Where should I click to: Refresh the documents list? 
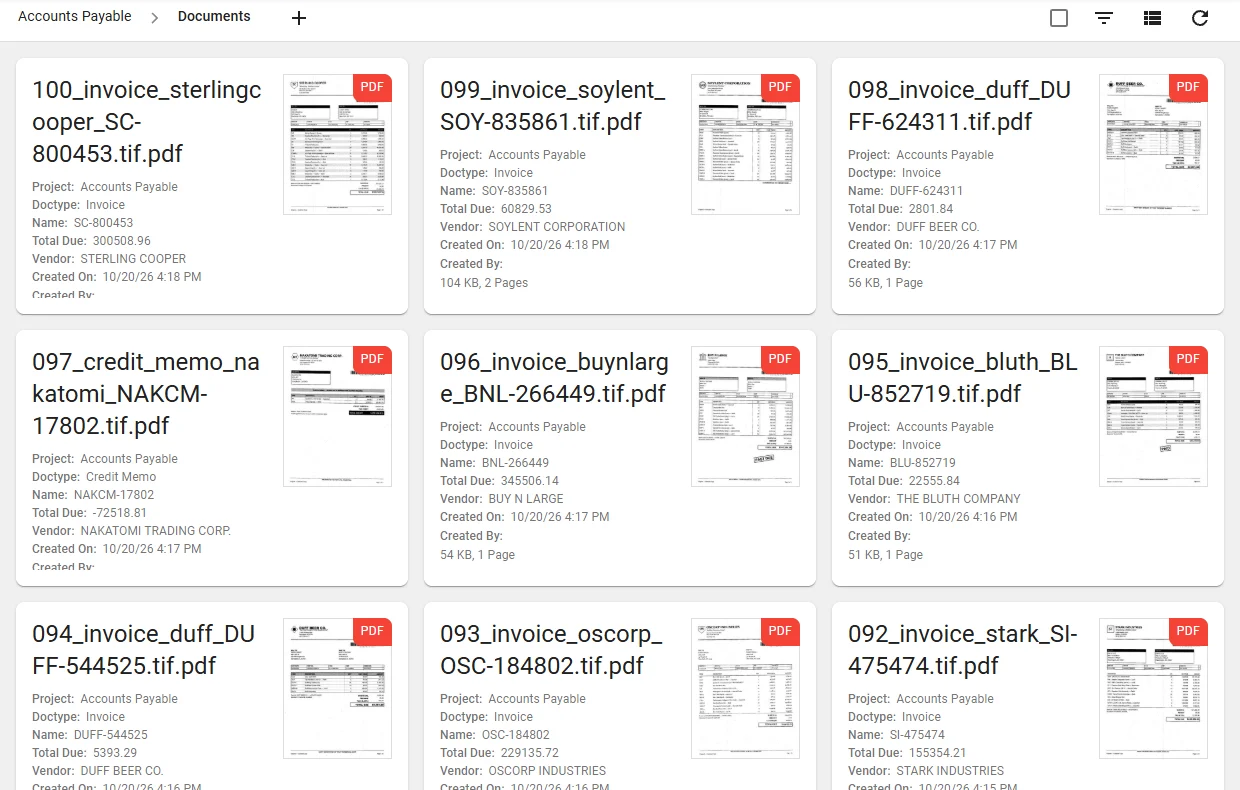[1200, 18]
